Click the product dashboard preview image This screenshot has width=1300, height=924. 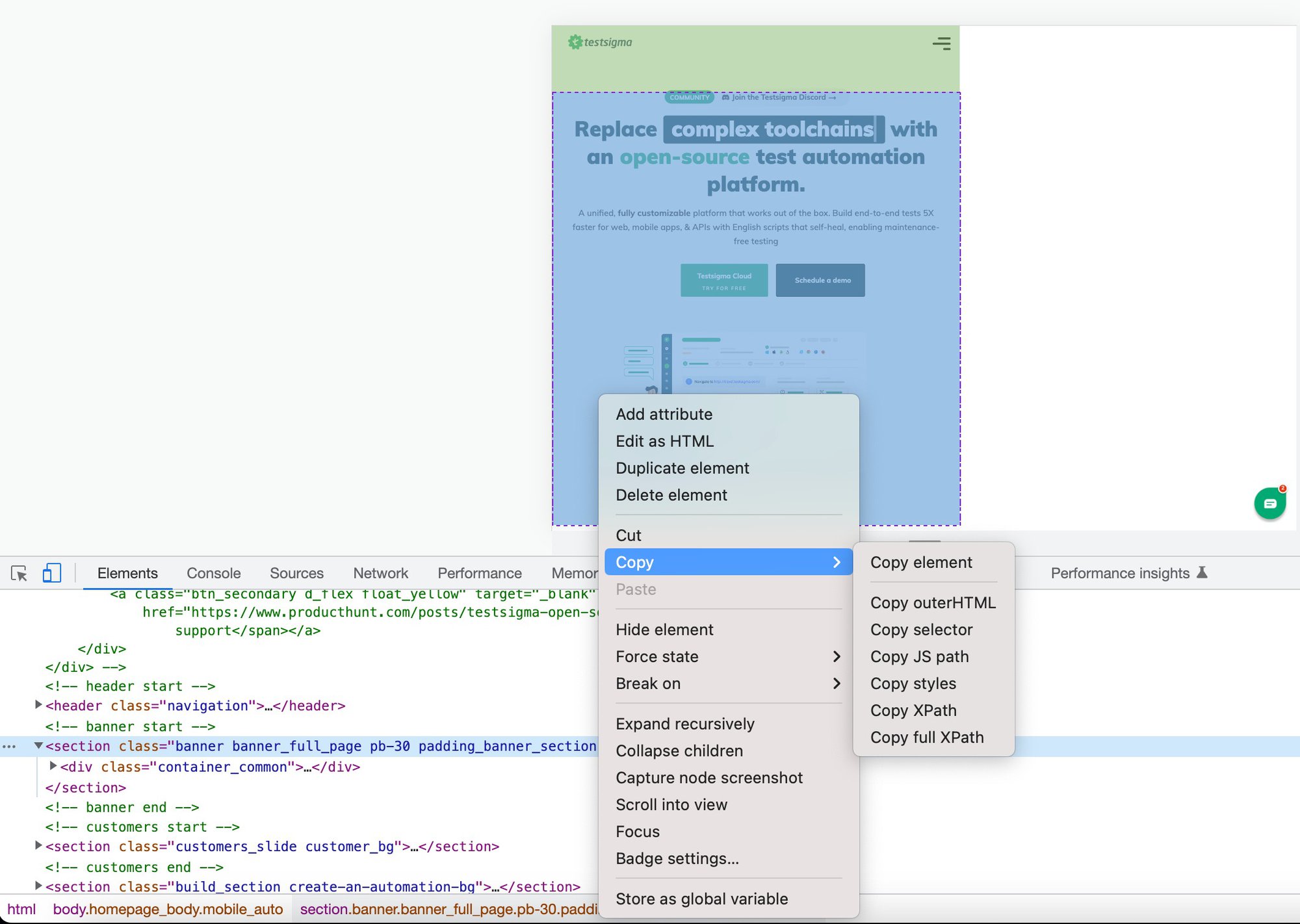tap(744, 363)
